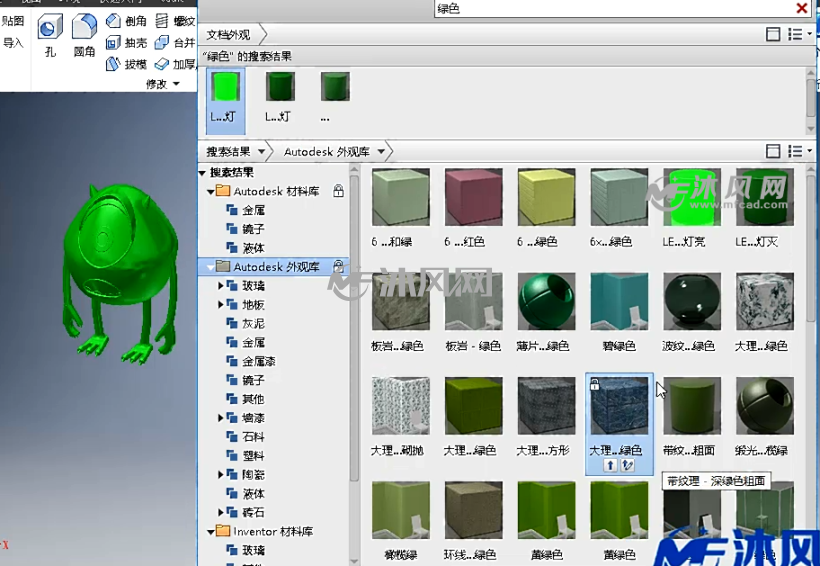Select the 橄榄绿 appearance
The width and height of the screenshot is (820, 566).
click(x=400, y=510)
